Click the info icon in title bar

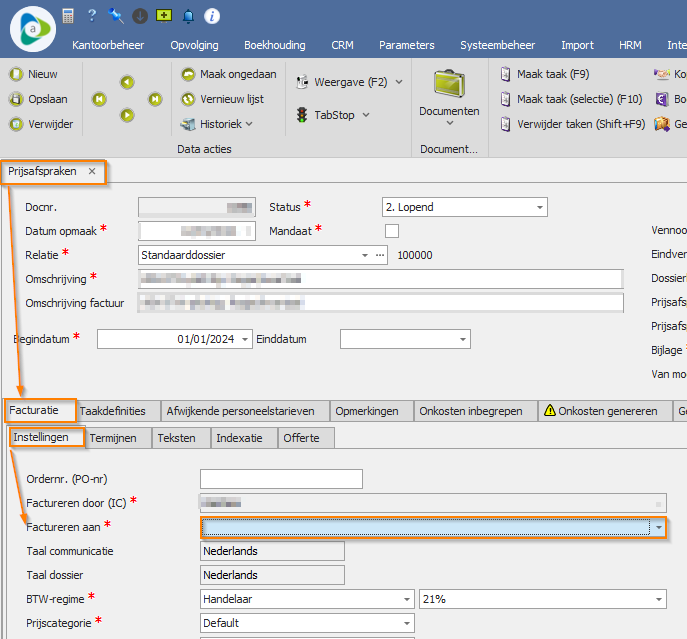[x=212, y=16]
